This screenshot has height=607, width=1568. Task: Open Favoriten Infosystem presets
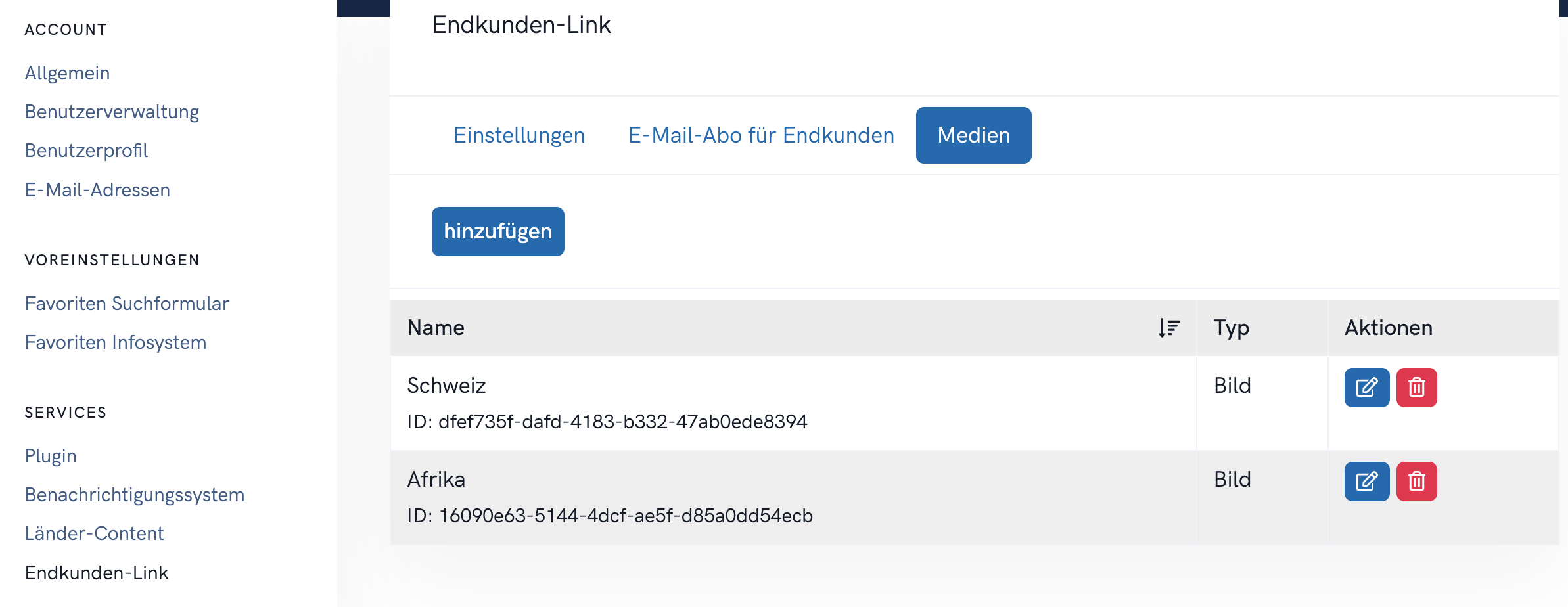tap(116, 342)
